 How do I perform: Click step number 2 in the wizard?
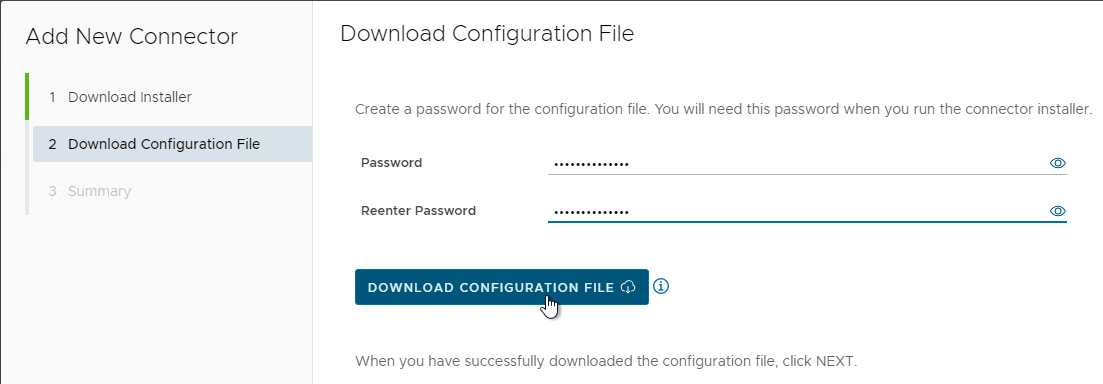tap(52, 144)
